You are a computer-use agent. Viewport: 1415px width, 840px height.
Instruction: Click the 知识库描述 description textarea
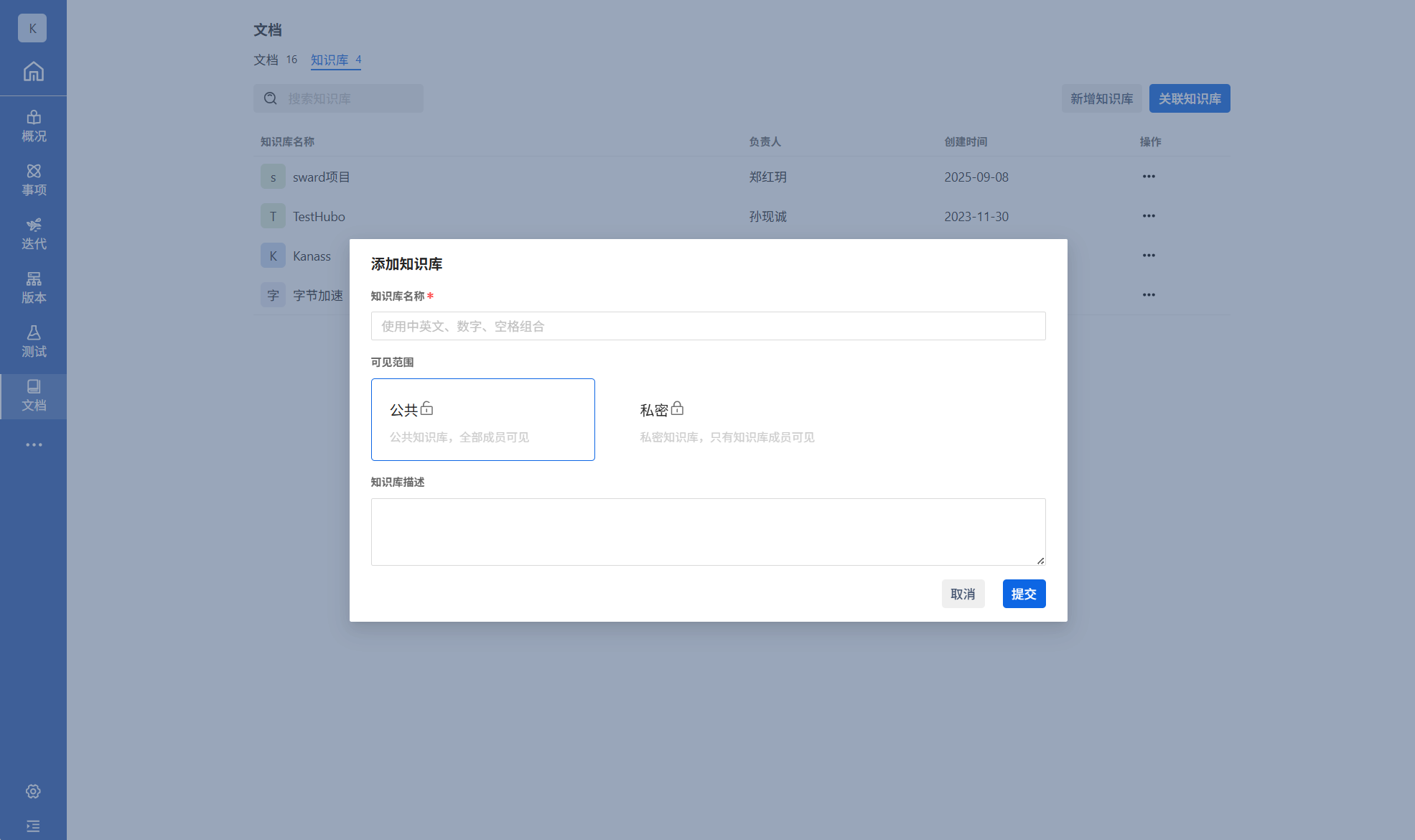708,531
